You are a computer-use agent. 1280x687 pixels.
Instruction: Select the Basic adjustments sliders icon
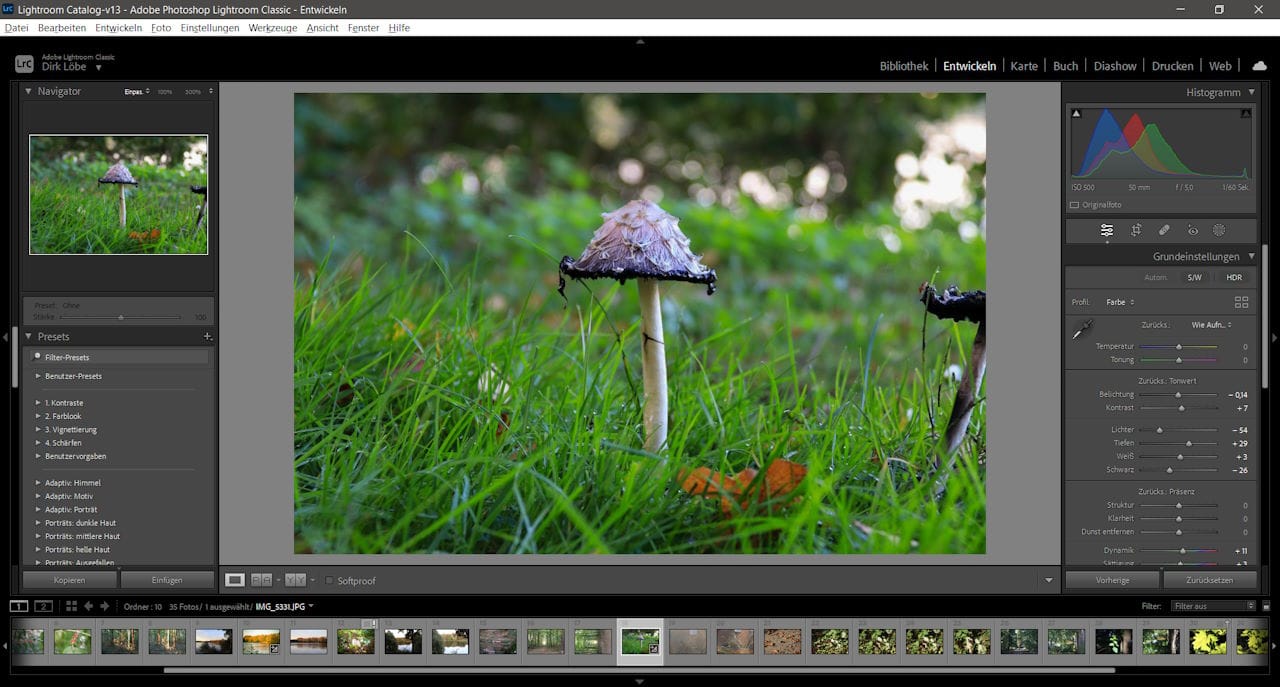1107,230
